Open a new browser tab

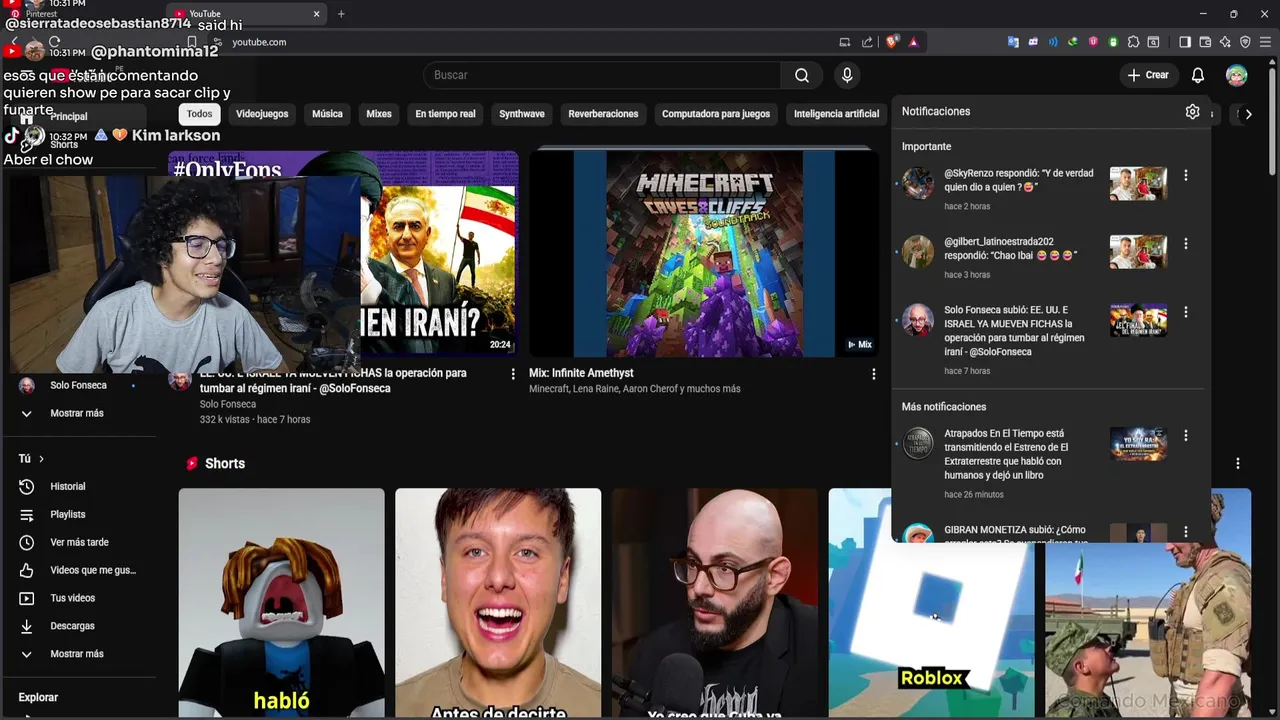341,14
